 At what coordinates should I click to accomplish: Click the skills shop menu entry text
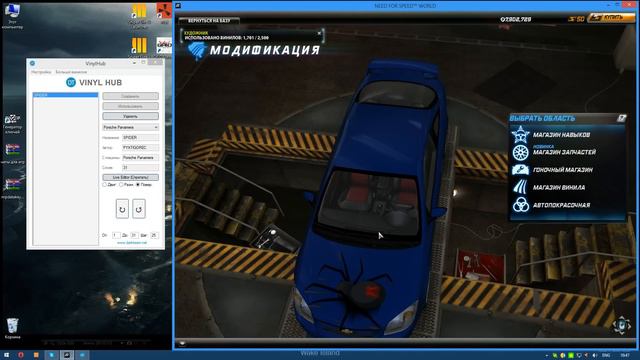561,135
